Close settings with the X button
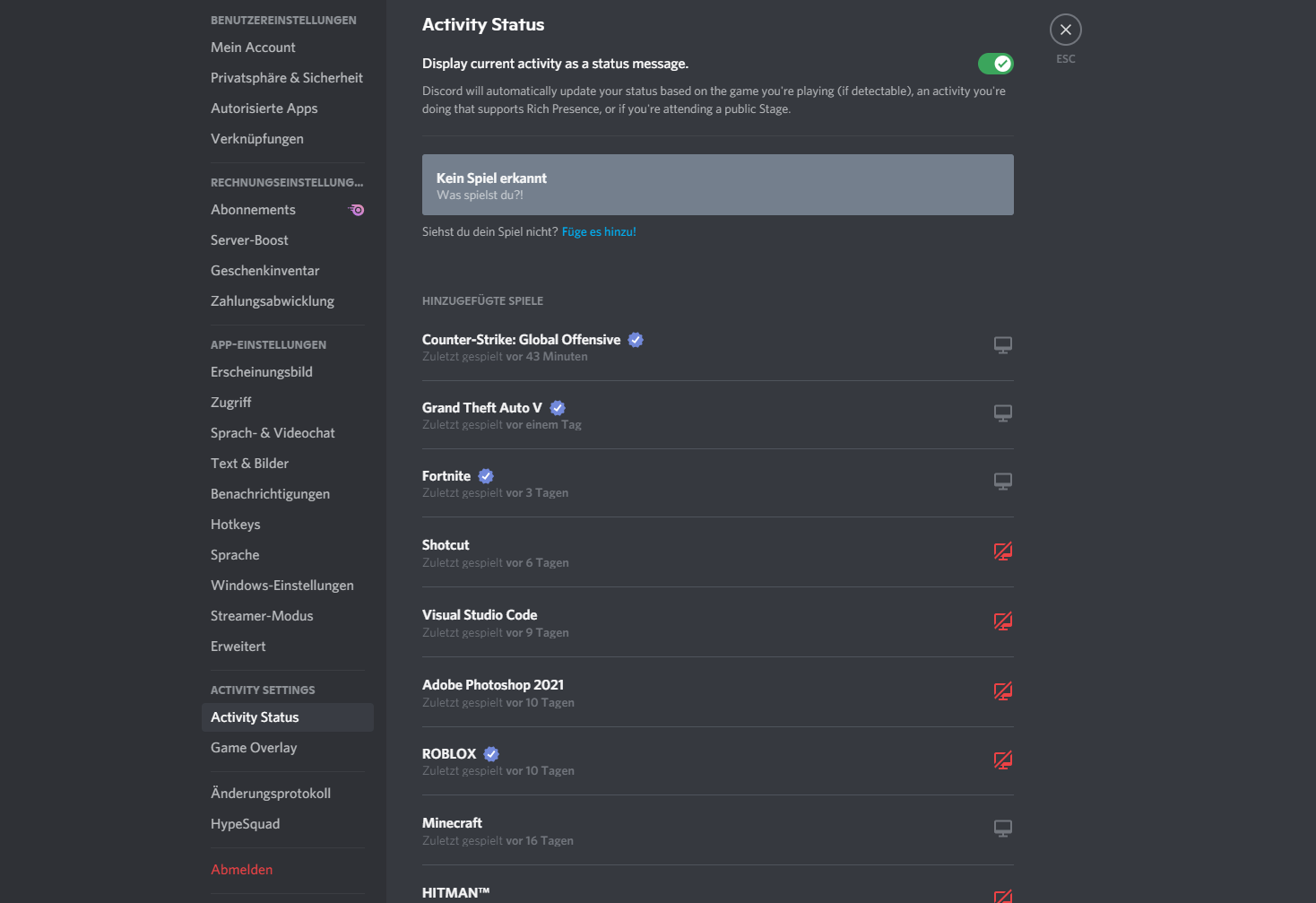Viewport: 1316px width, 903px height. click(1066, 30)
